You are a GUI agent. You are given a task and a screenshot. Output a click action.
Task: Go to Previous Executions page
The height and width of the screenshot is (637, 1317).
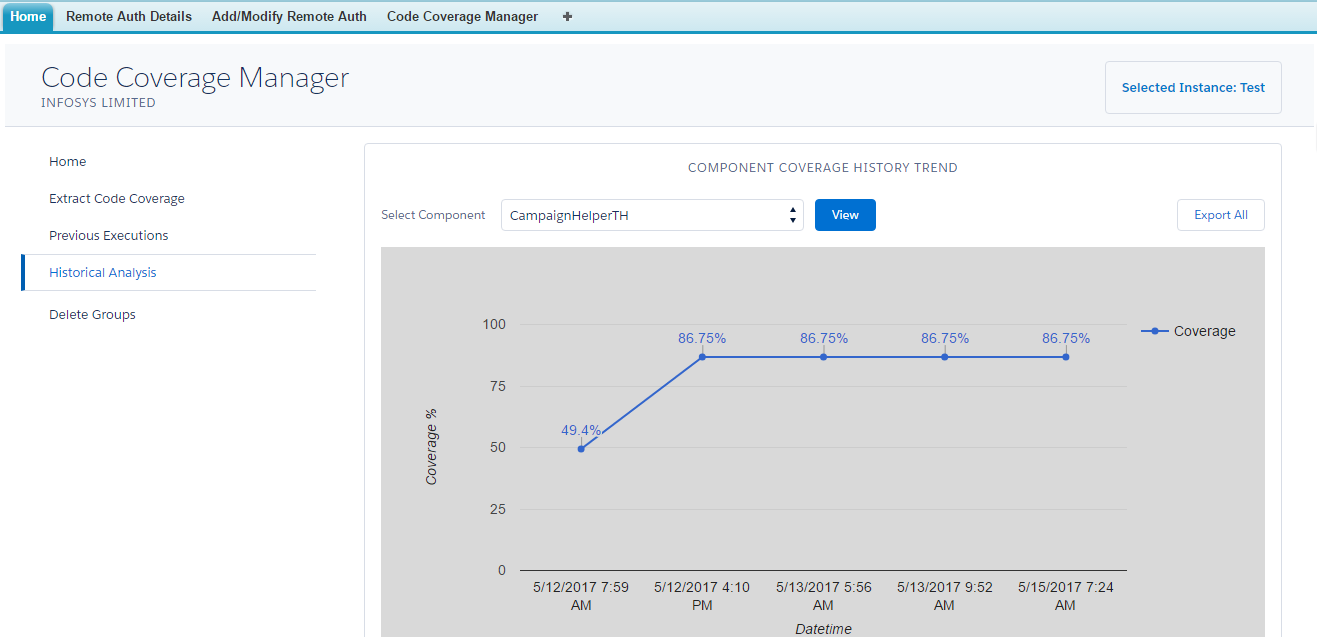109,236
